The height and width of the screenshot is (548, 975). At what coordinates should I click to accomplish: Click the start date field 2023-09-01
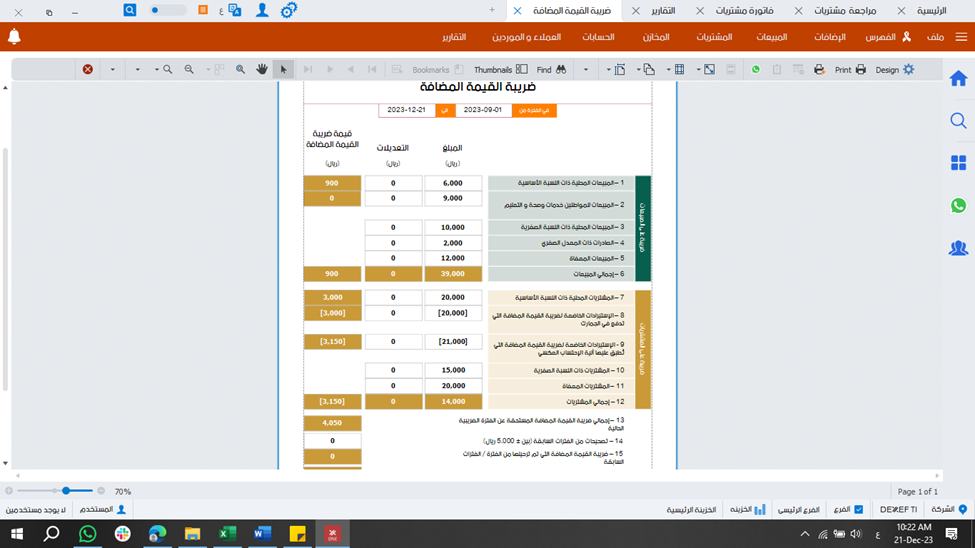(x=483, y=110)
